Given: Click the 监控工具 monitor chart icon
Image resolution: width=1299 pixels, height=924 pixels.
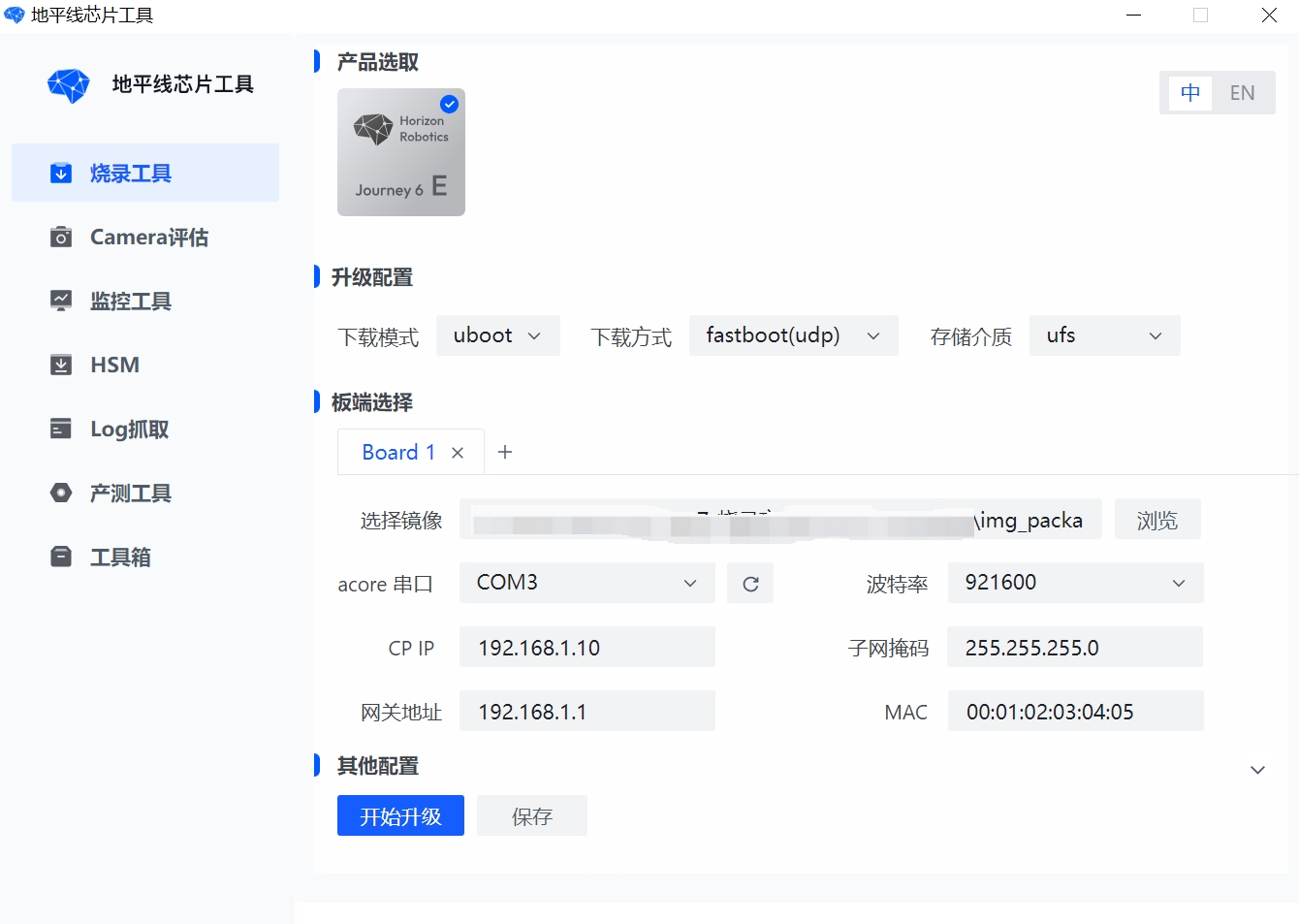Looking at the screenshot, I should (61, 302).
